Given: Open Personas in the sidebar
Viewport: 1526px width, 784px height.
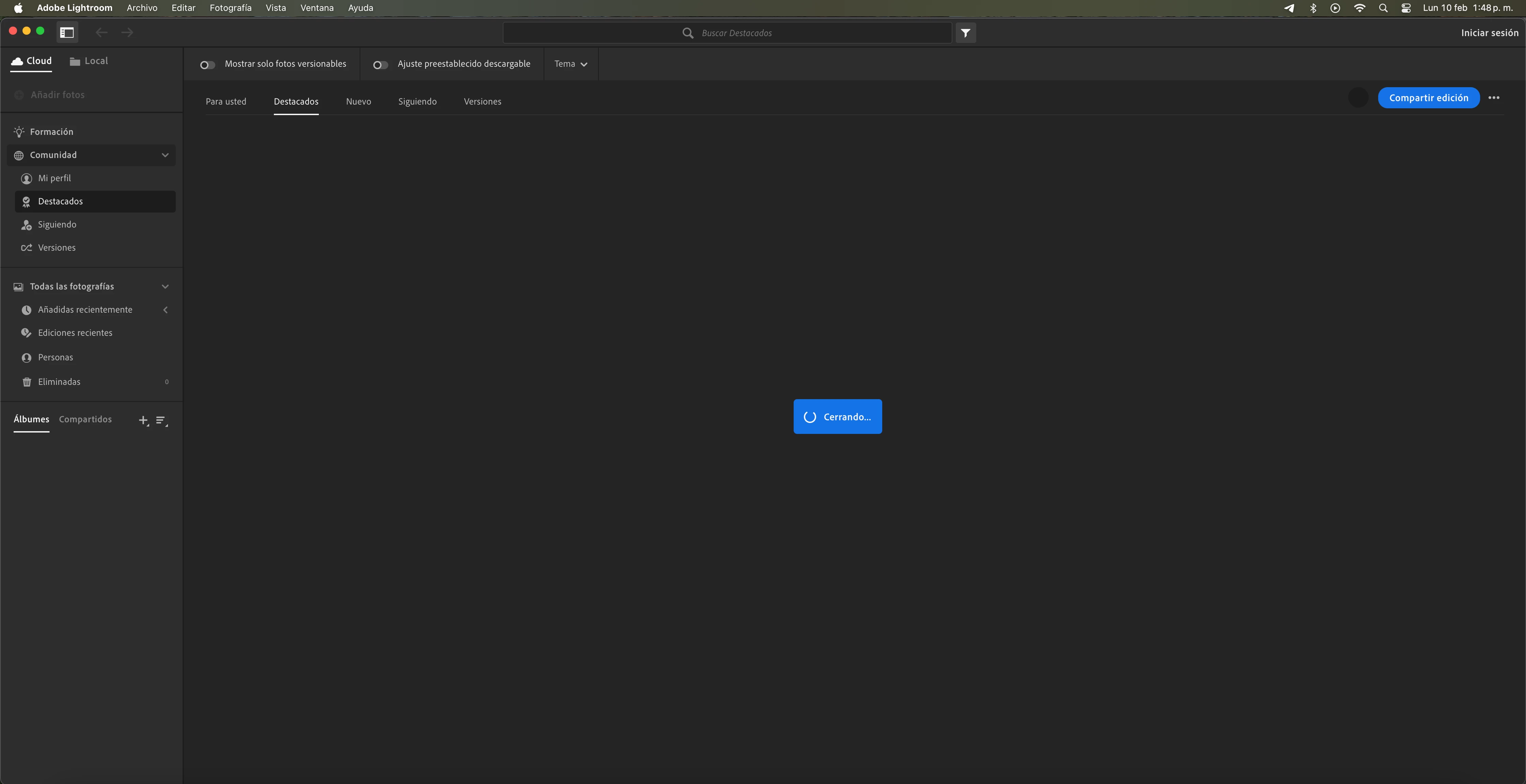Looking at the screenshot, I should coord(55,358).
